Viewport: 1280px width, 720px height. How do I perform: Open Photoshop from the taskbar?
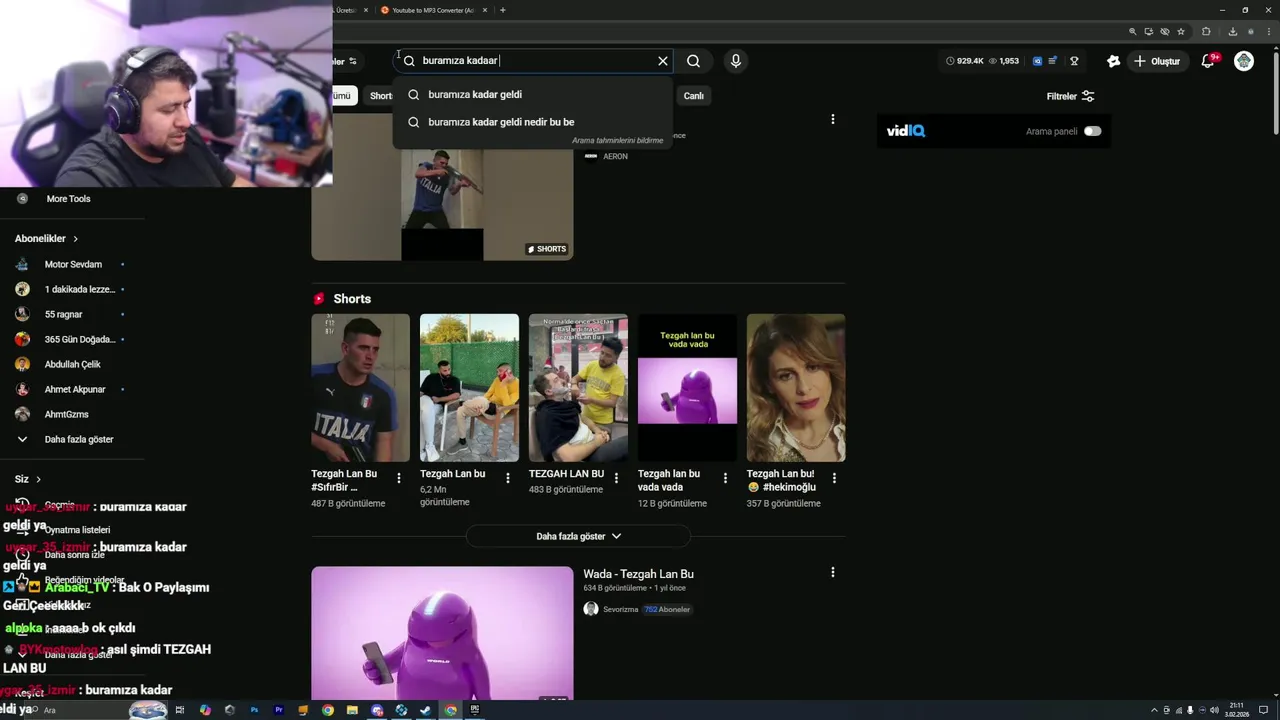pos(254,710)
